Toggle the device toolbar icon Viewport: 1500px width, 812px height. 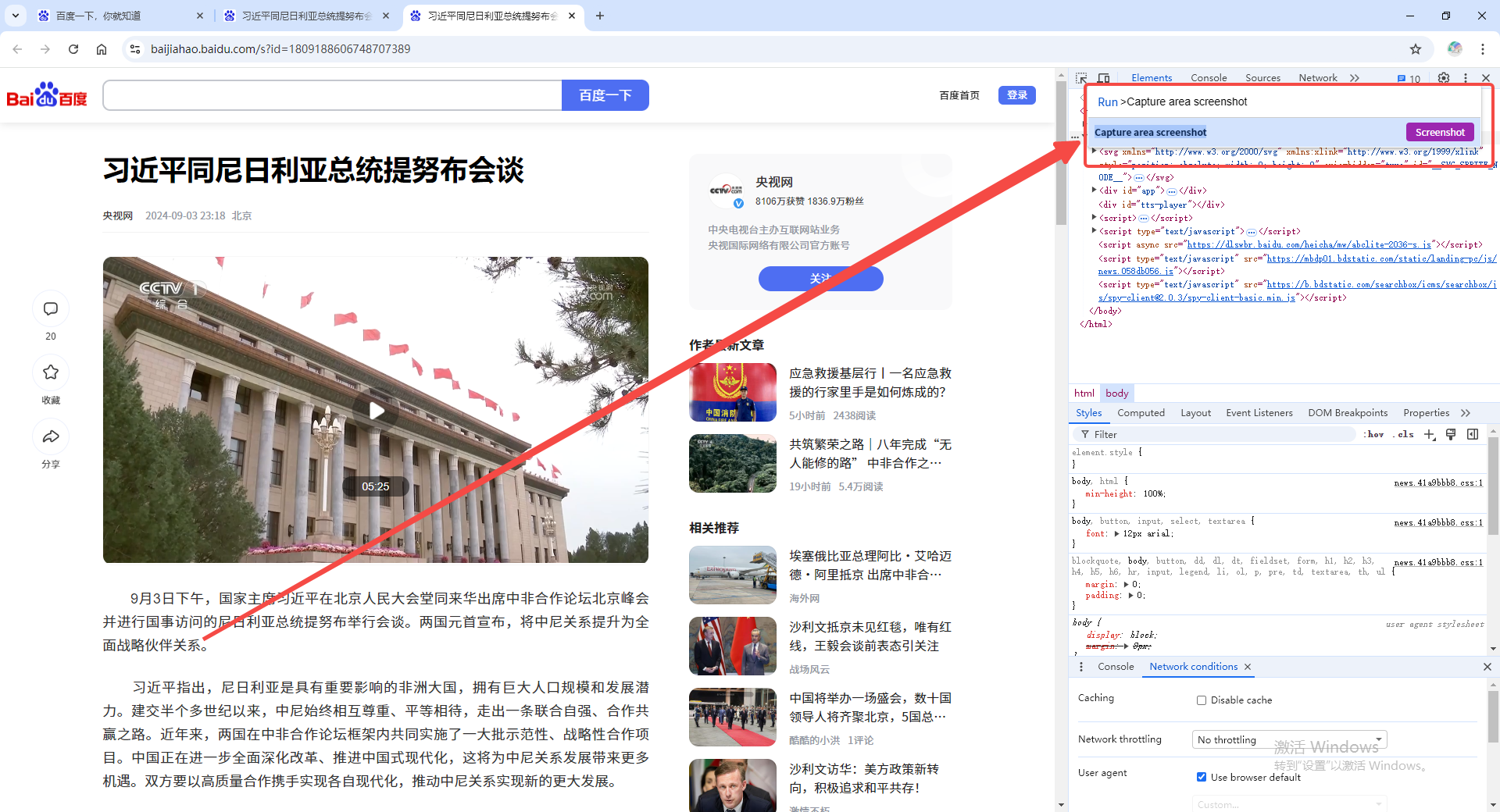coord(1103,78)
